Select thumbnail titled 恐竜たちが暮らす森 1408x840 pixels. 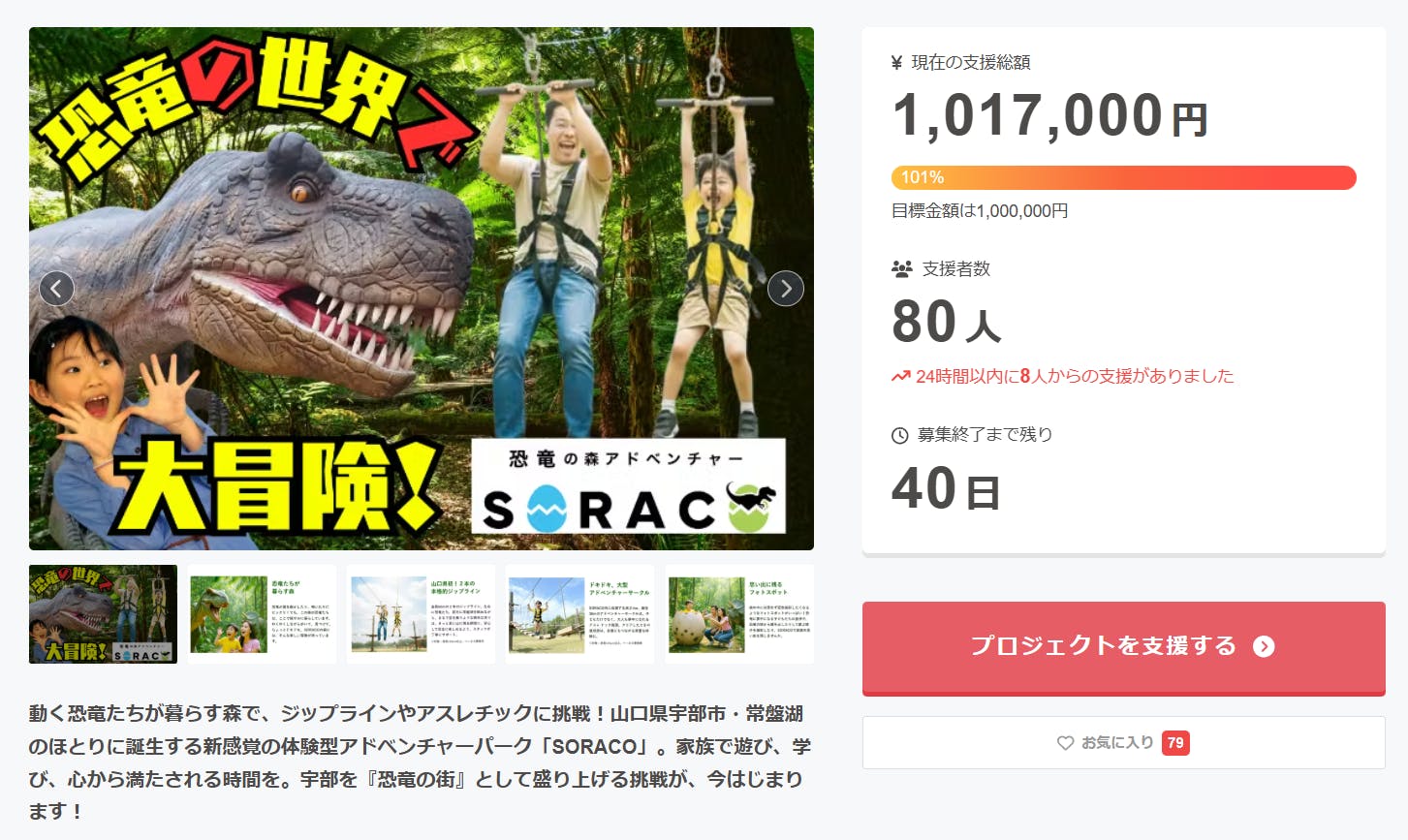262,614
